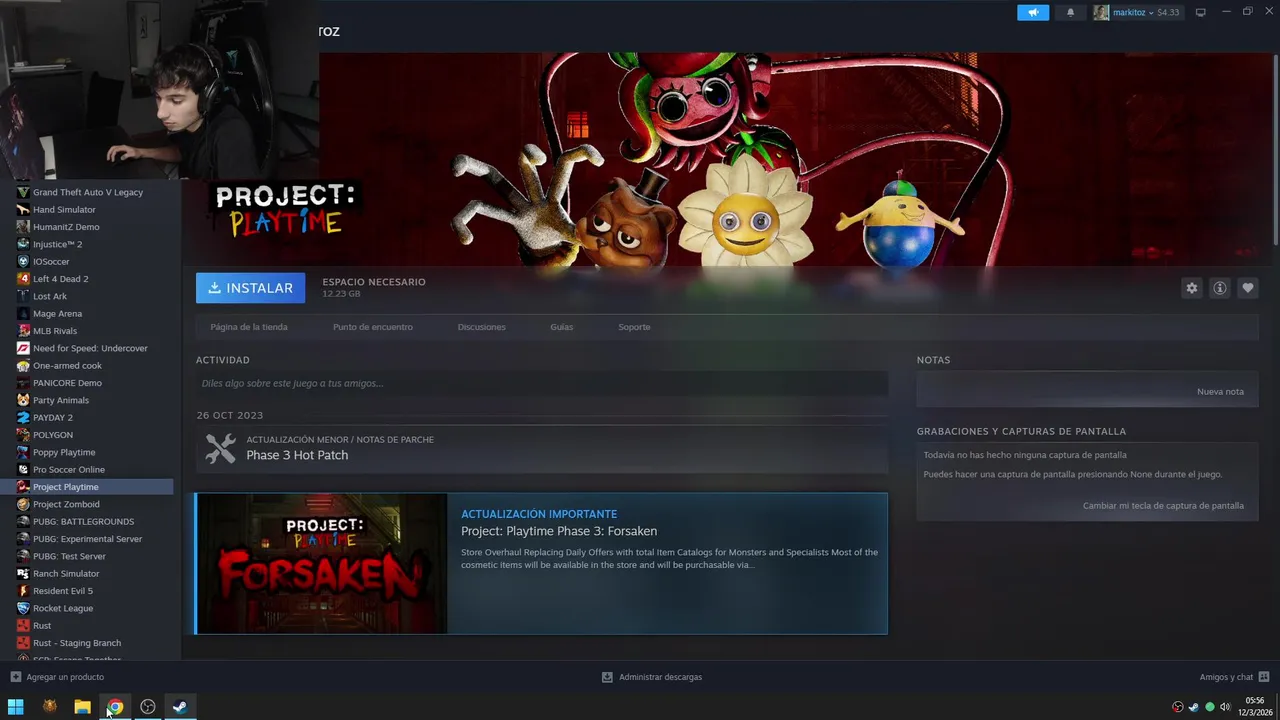Click Nueva nota in the Notas panel

coord(1220,391)
